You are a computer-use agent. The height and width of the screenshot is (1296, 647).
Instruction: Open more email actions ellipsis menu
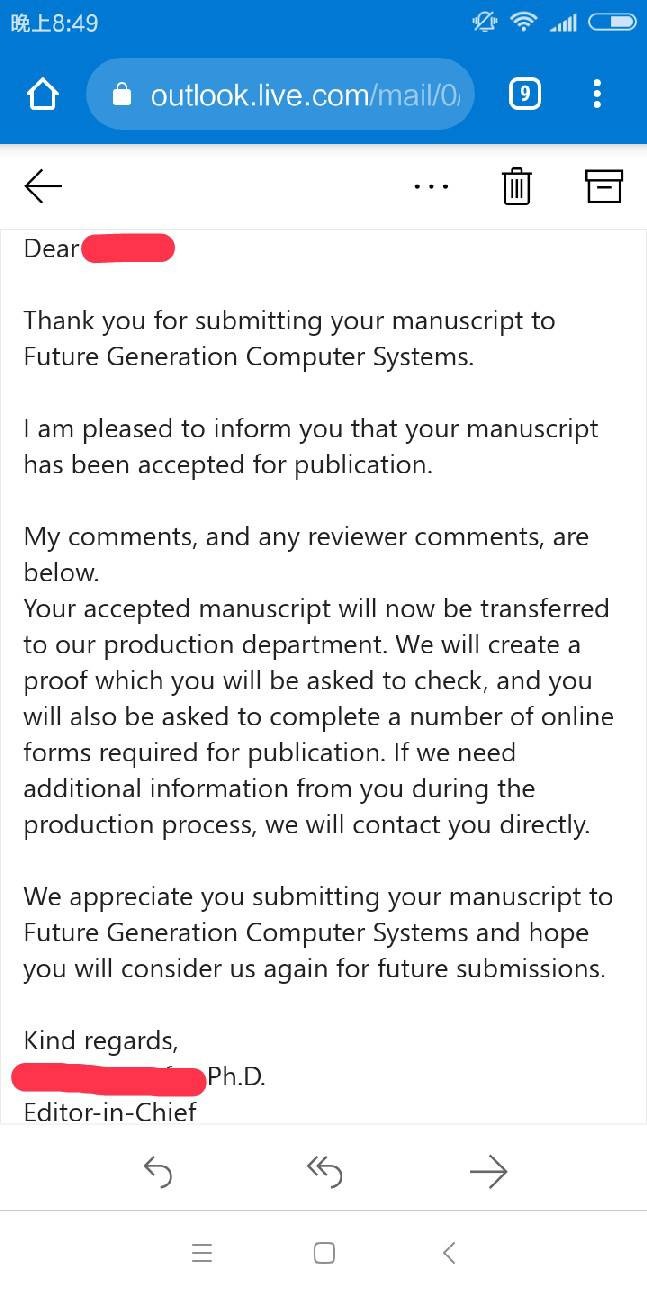tap(431, 187)
